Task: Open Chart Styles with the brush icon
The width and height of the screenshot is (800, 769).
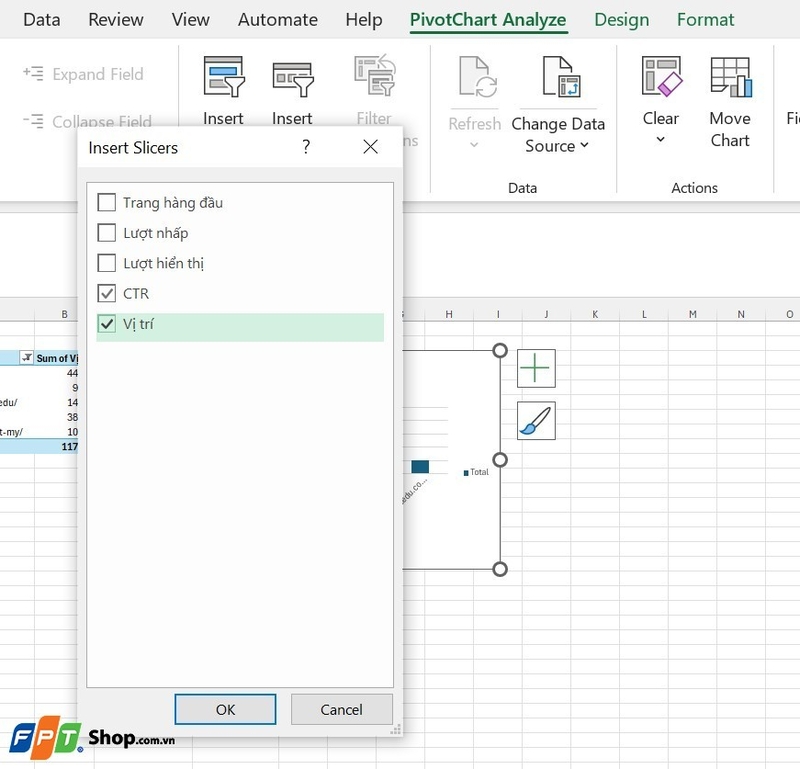Action: coord(536,420)
